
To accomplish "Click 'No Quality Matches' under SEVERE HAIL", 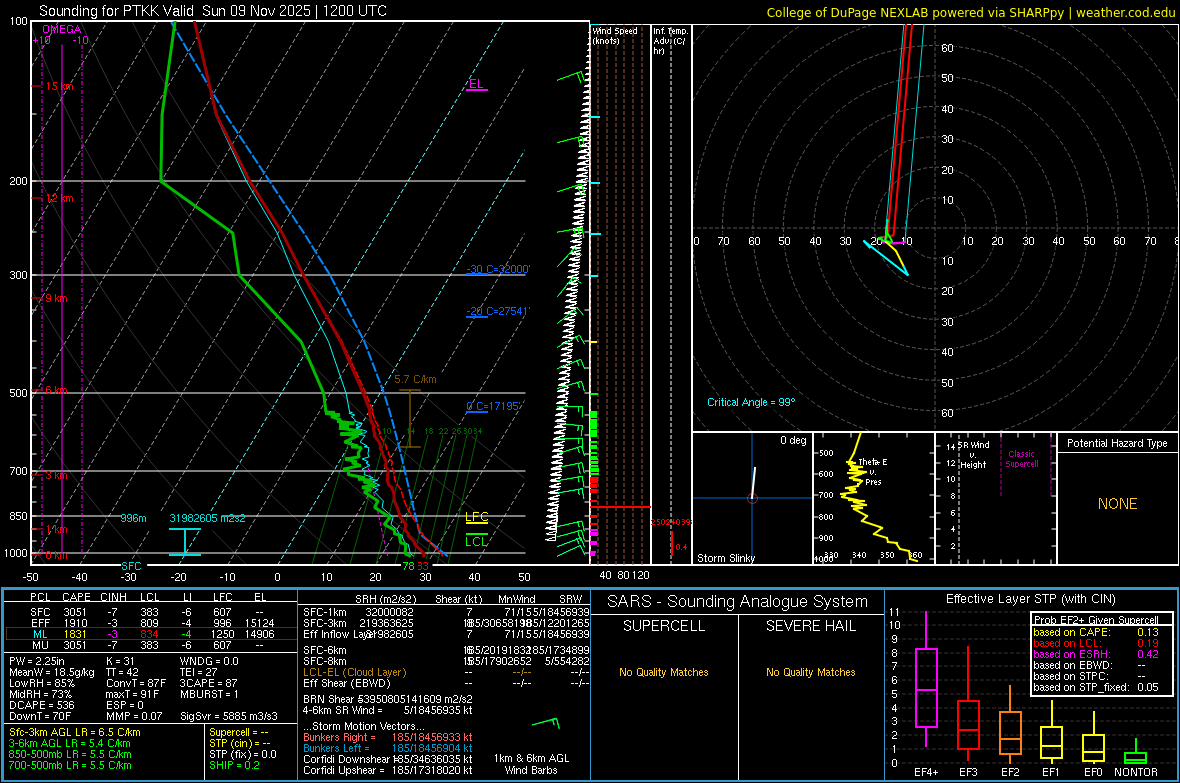I will pyautogui.click(x=810, y=672).
